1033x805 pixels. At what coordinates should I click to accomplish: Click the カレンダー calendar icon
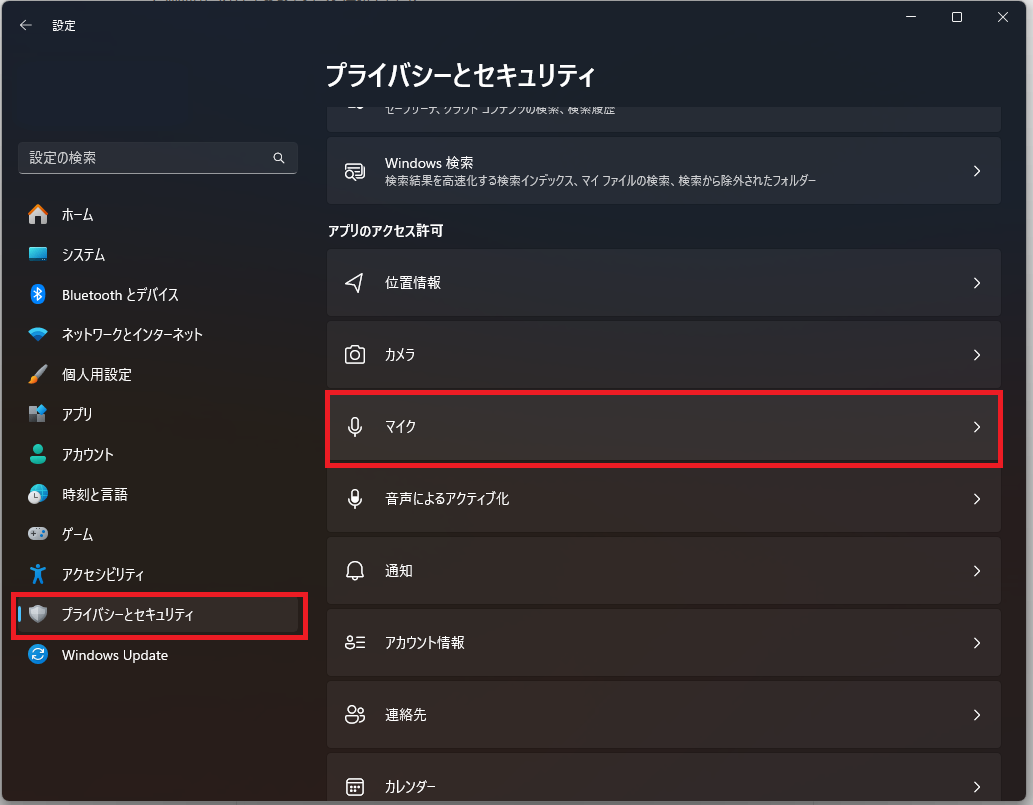[x=354, y=787]
